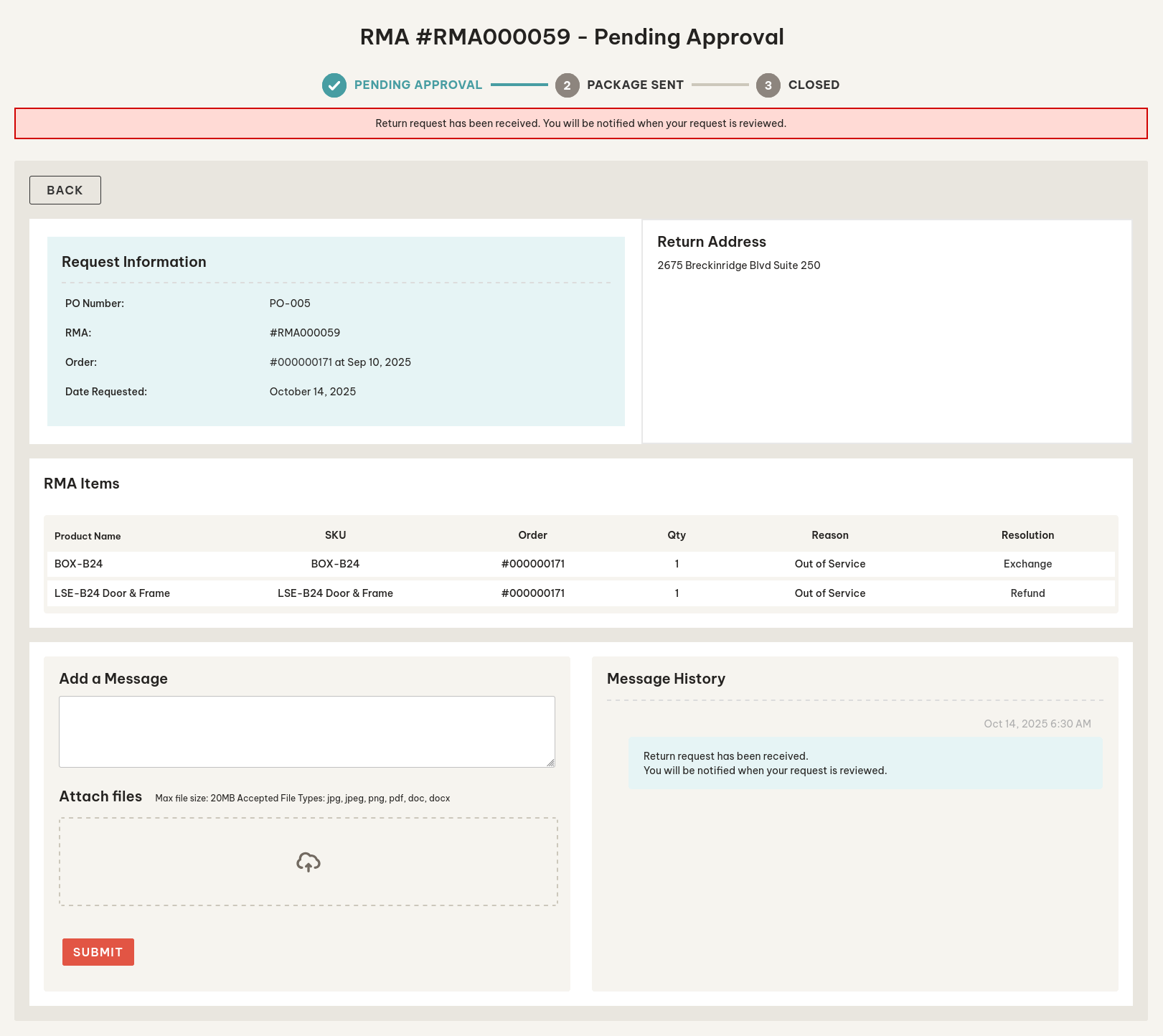Click the cloud upload icon

click(x=308, y=862)
